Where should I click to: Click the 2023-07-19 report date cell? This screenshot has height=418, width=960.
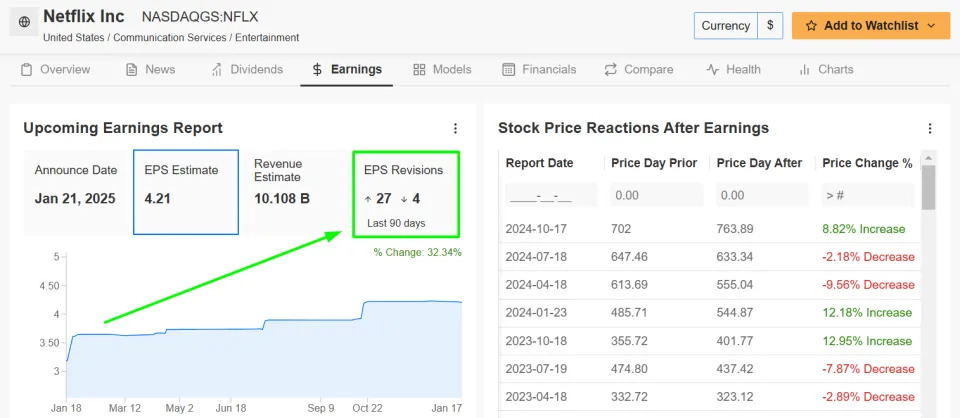(536, 369)
